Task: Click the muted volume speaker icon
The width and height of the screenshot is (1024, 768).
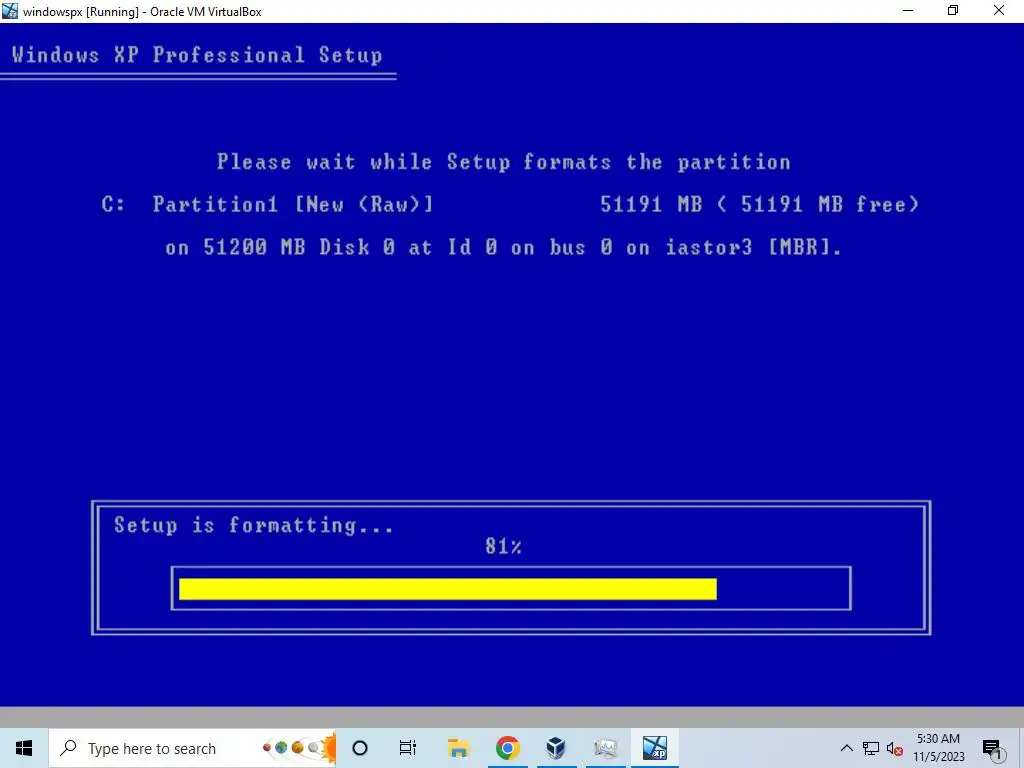Action: click(895, 749)
